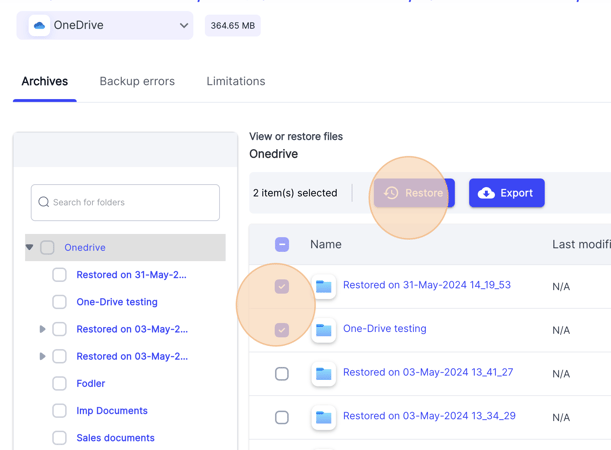Open One-Drive testing in the tree
This screenshot has height=450, width=611.
point(117,302)
